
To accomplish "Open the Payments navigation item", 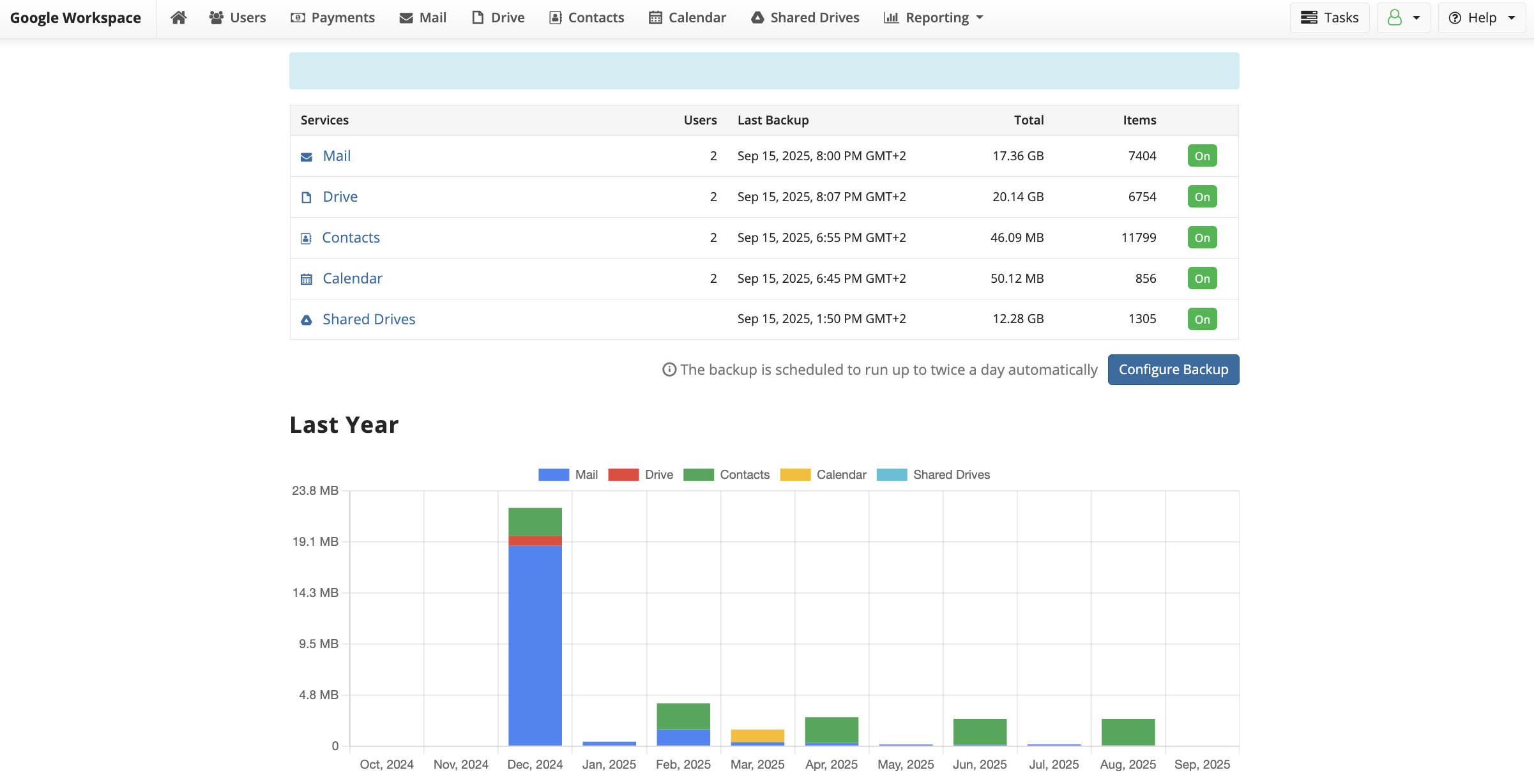I will coord(333,17).
